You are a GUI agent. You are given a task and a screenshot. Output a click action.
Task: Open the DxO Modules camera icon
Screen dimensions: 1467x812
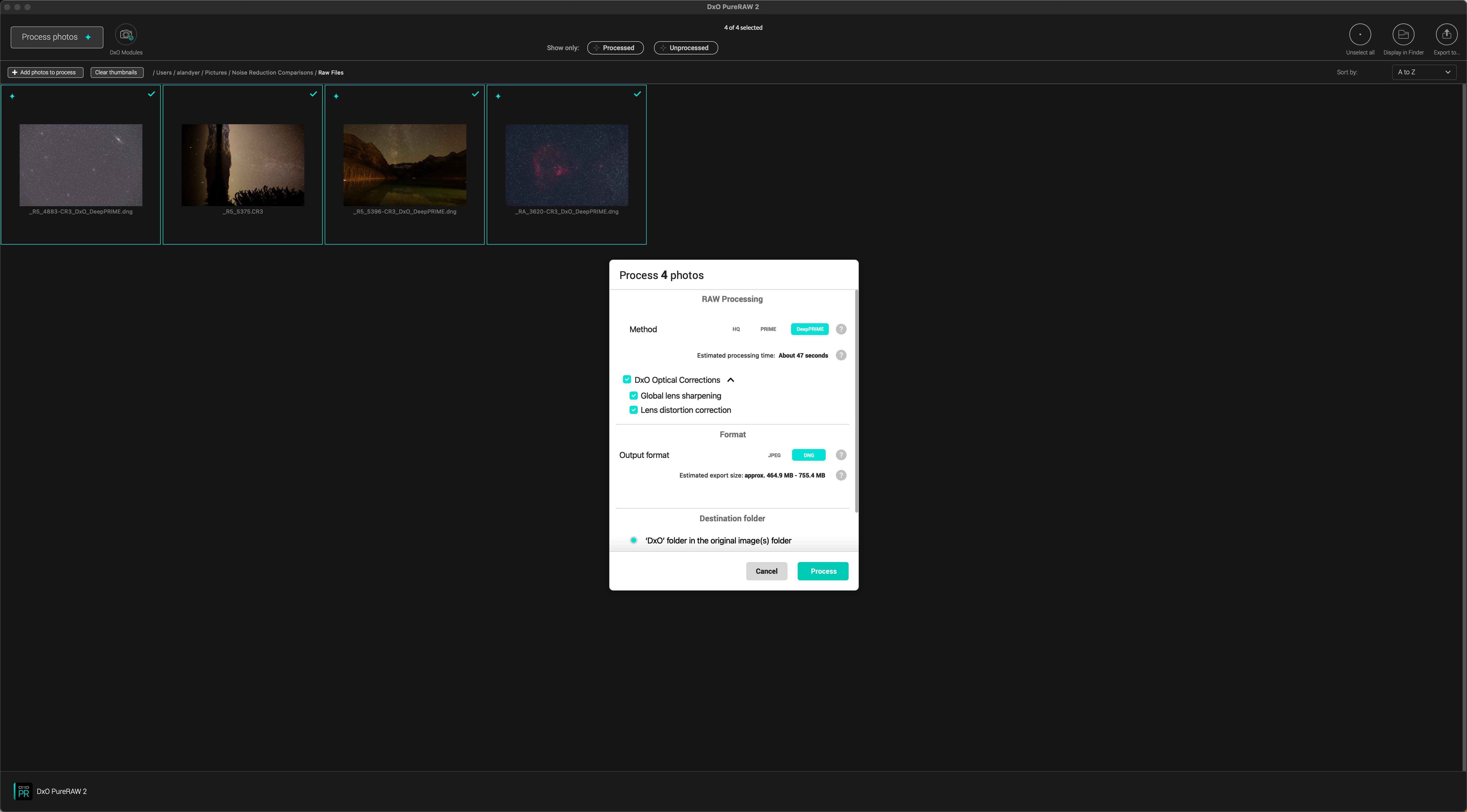click(126, 35)
